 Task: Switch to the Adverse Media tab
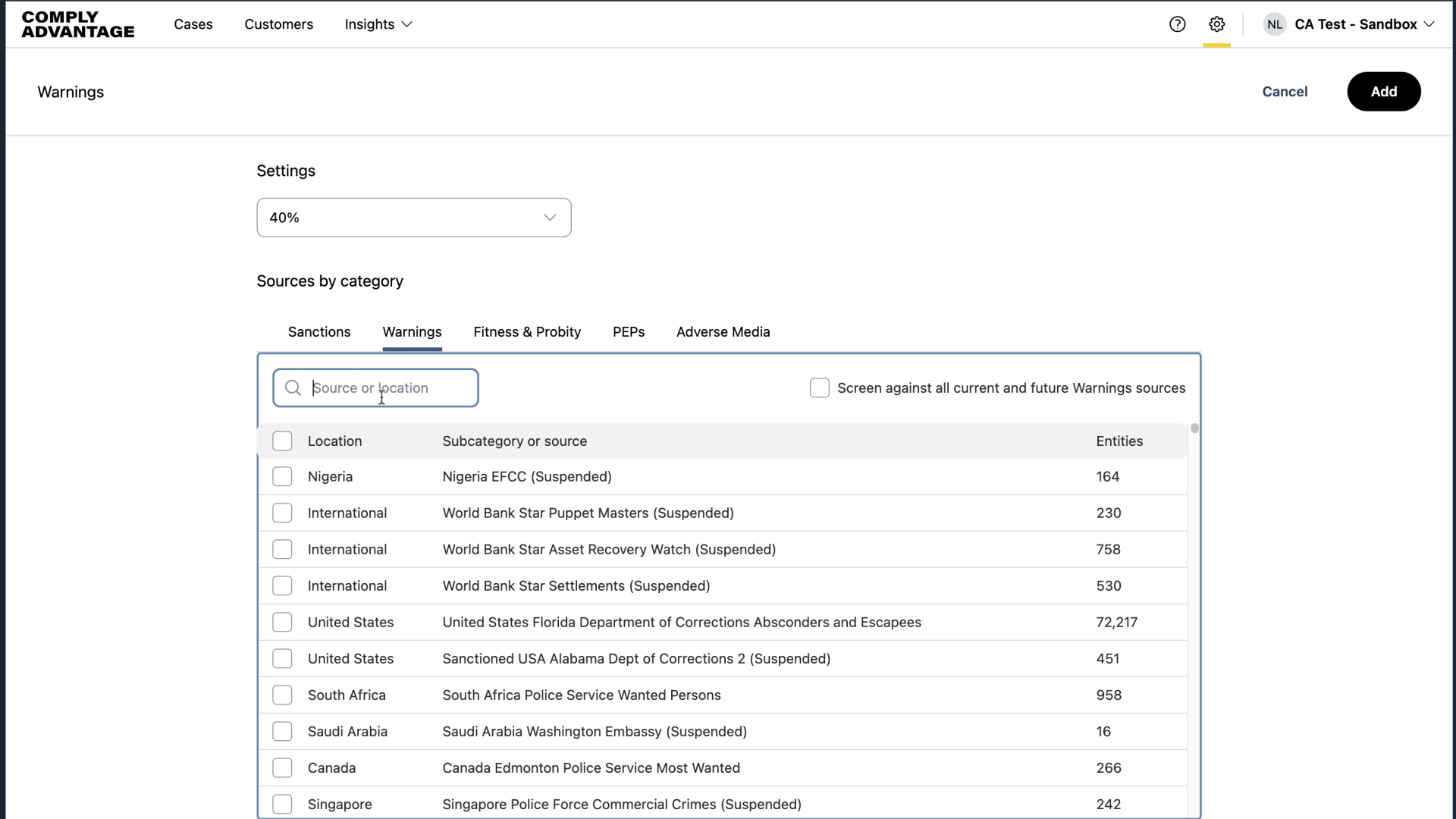[723, 332]
